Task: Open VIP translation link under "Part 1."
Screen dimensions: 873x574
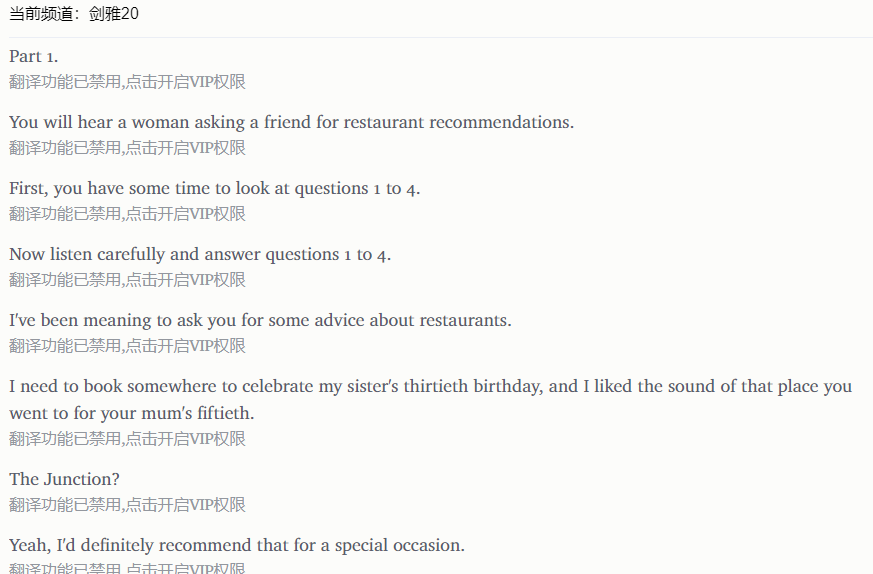Action: 127,82
